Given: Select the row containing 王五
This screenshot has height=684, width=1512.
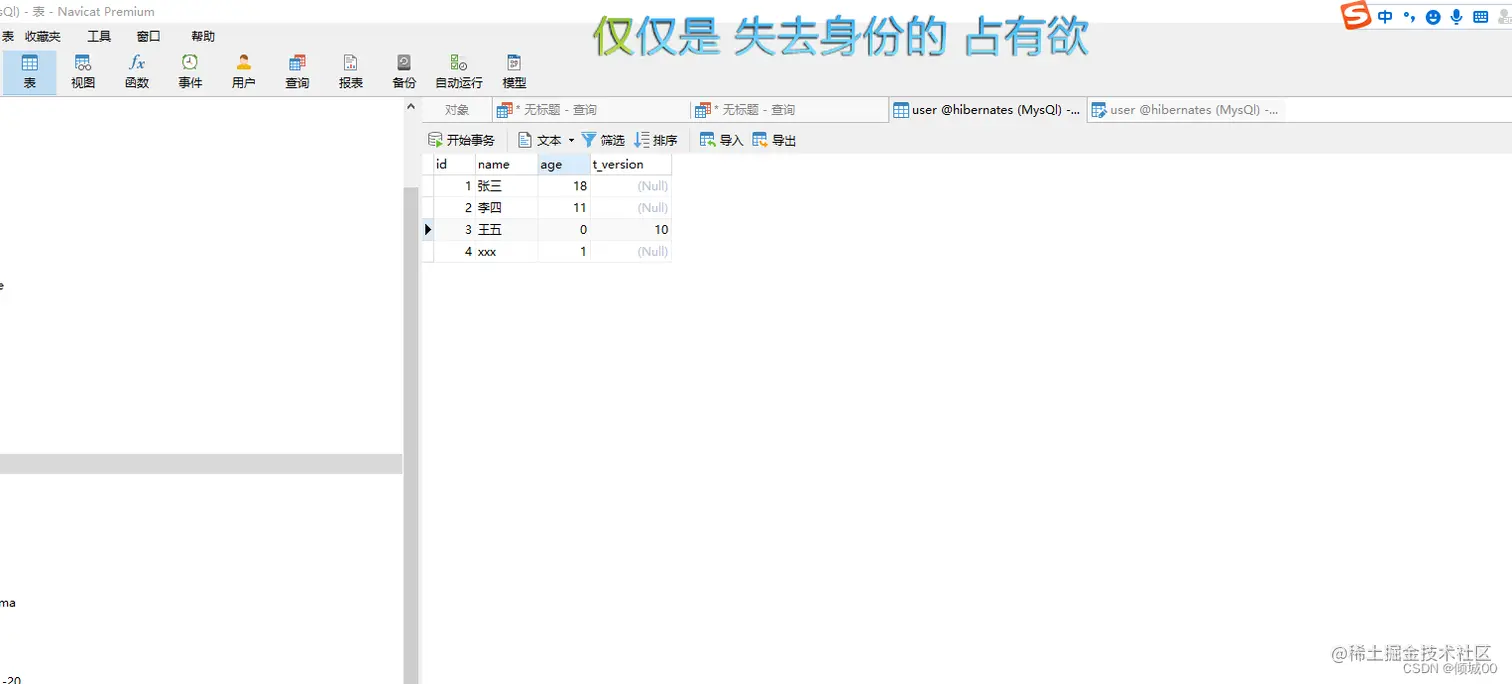Looking at the screenshot, I should pyautogui.click(x=490, y=229).
